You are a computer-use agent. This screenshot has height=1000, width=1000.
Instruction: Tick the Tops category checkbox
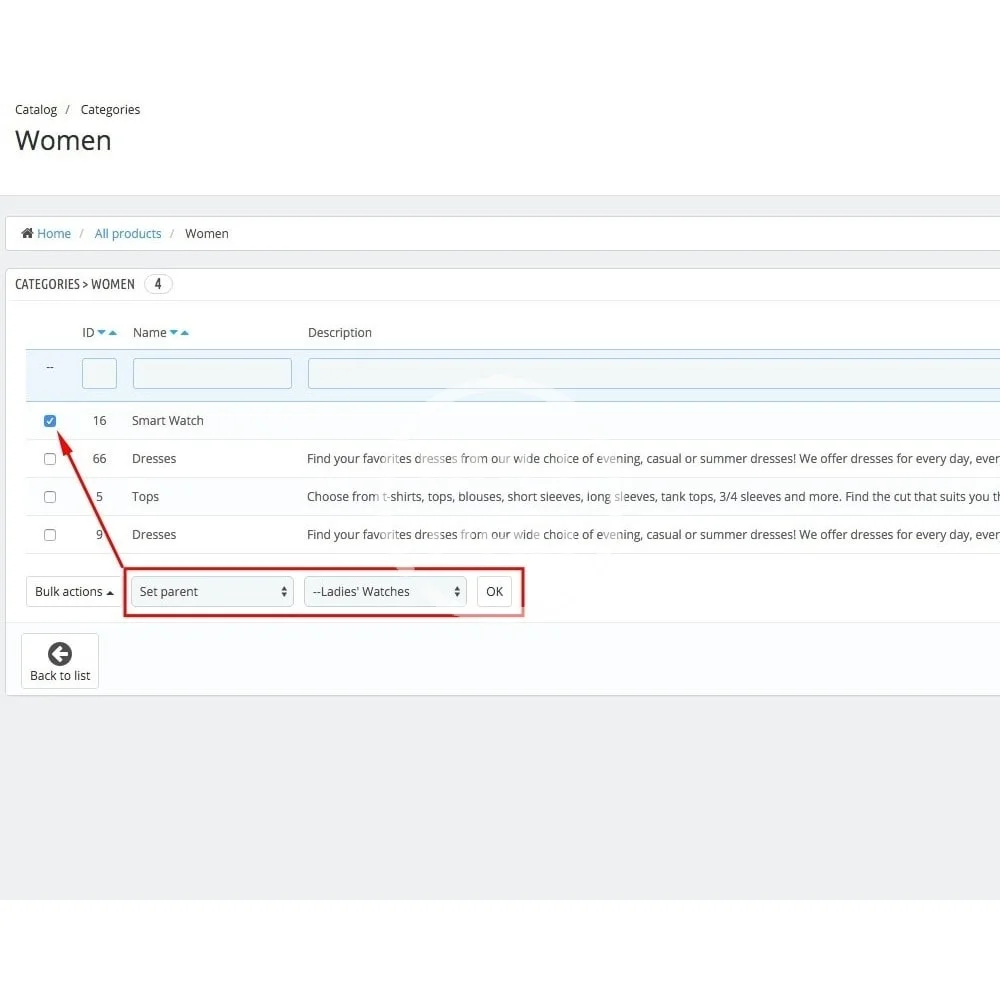click(x=50, y=497)
